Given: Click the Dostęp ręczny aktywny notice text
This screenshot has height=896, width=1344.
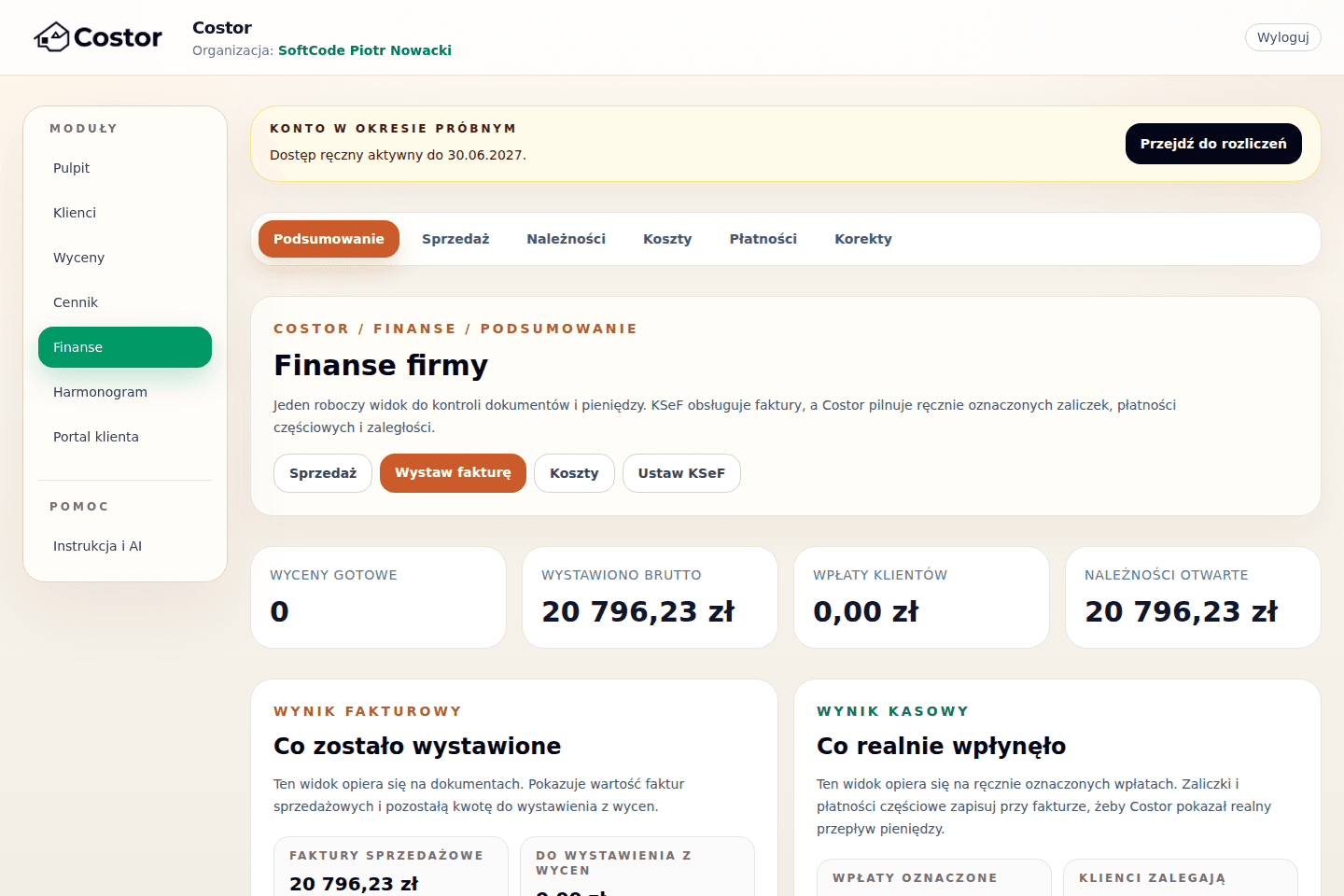Looking at the screenshot, I should (x=399, y=155).
